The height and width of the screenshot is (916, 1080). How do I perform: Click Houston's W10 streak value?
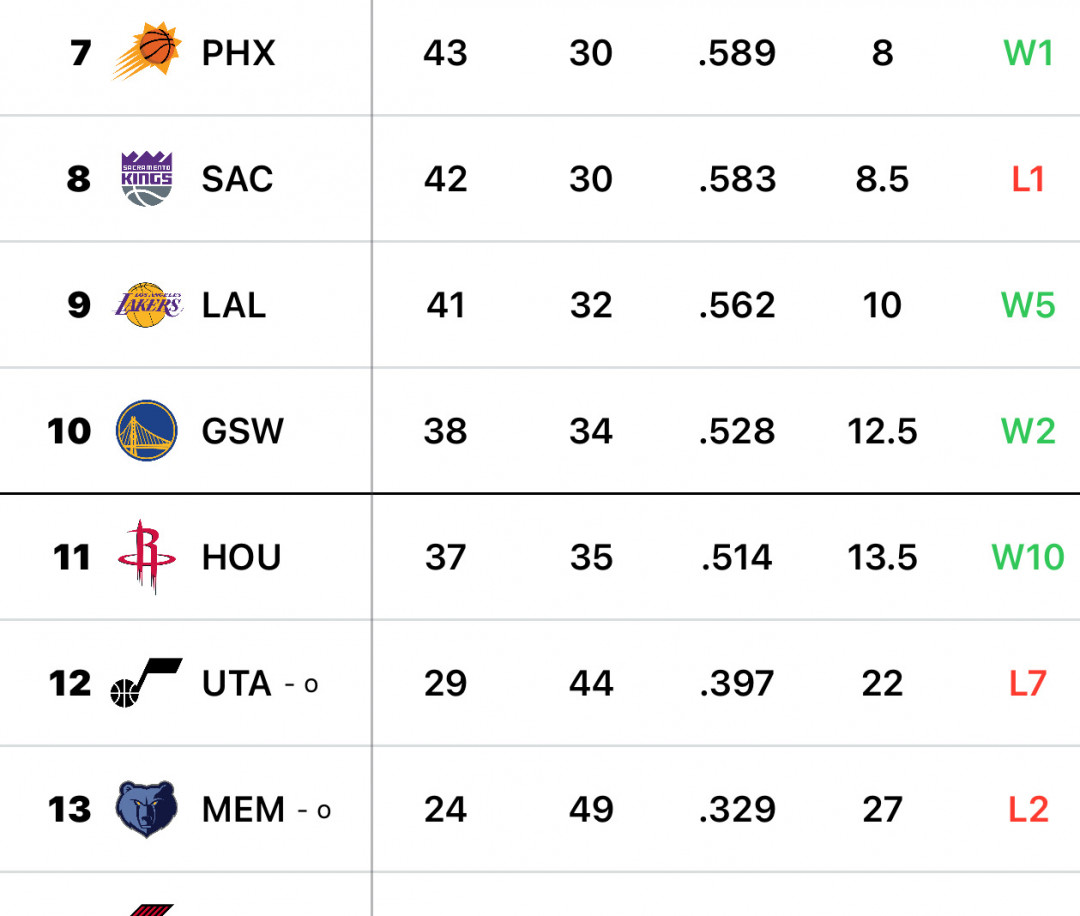(x=1028, y=557)
